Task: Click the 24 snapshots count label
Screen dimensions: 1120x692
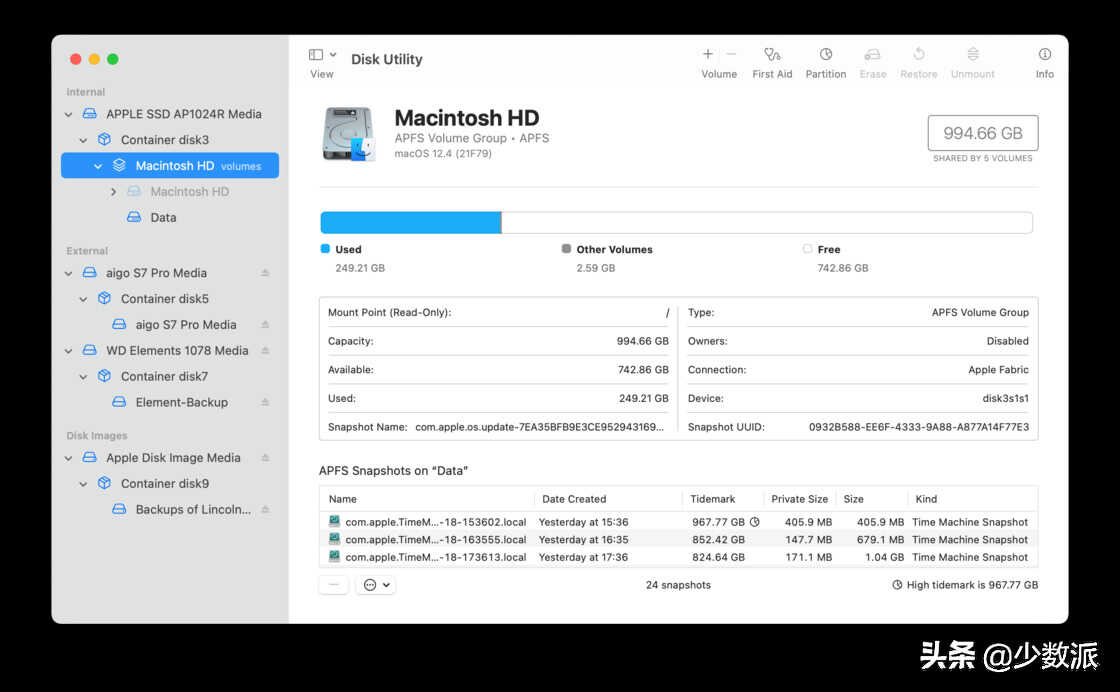Action: [678, 585]
